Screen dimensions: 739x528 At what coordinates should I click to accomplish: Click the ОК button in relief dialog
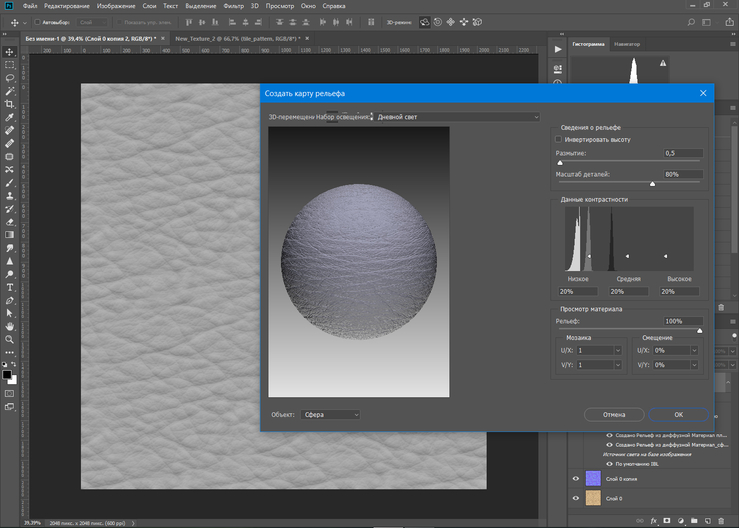[x=678, y=414]
